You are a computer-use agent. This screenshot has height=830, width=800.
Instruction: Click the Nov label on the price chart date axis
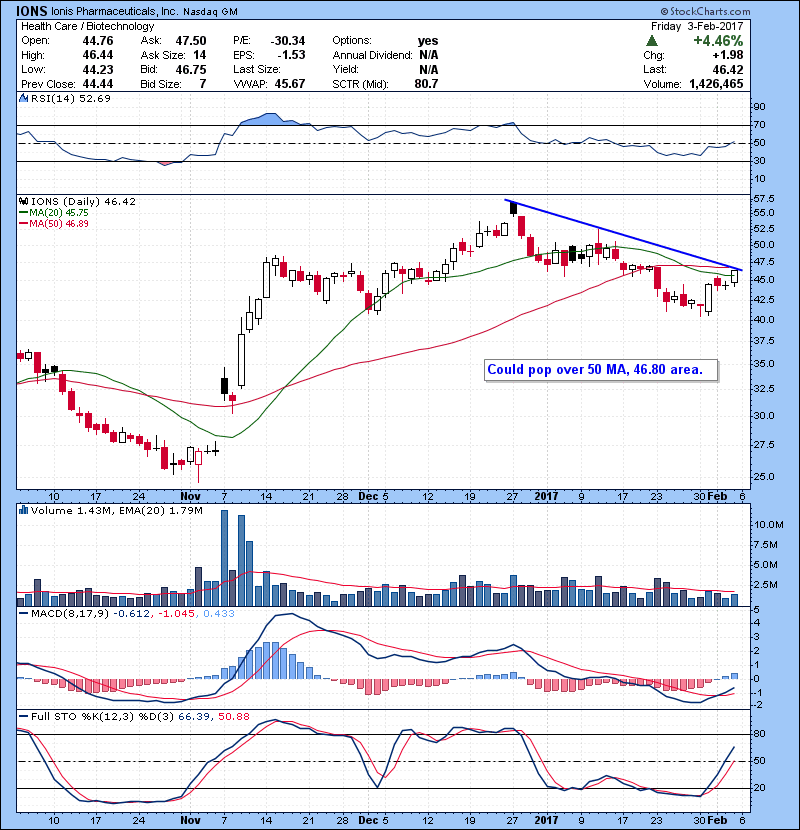pos(191,497)
